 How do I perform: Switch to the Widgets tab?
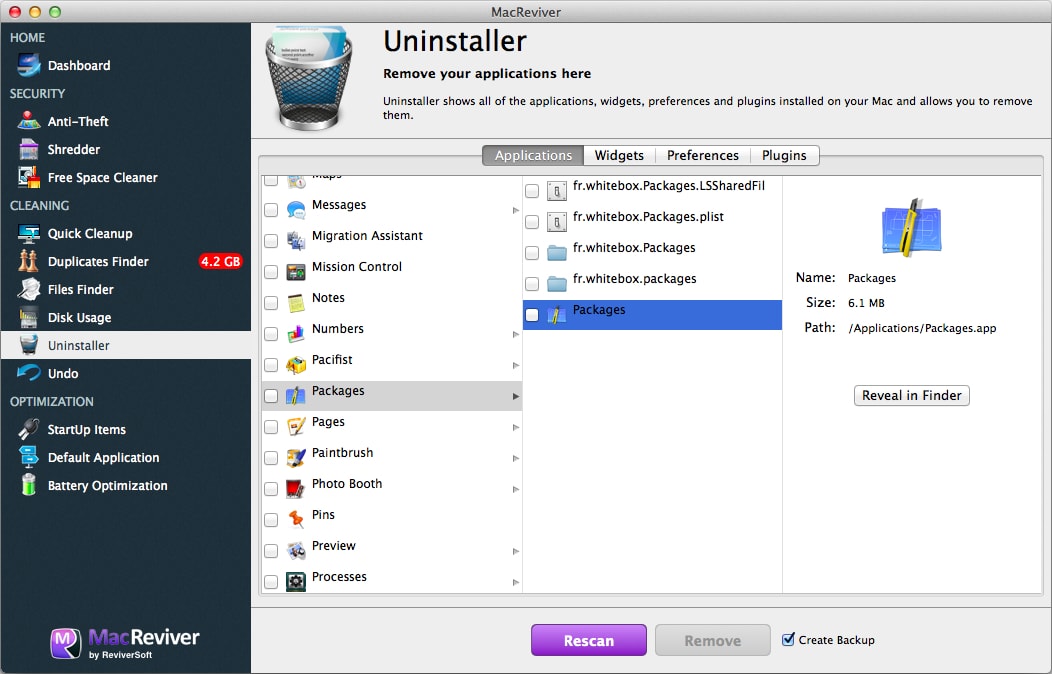point(619,155)
